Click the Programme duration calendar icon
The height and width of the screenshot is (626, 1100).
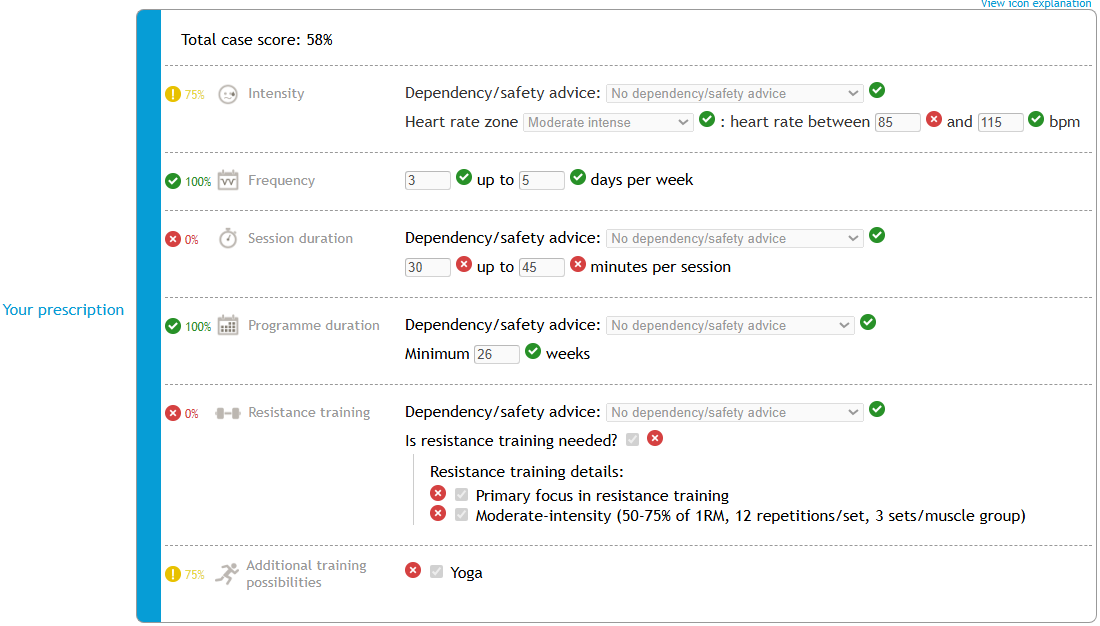point(228,325)
